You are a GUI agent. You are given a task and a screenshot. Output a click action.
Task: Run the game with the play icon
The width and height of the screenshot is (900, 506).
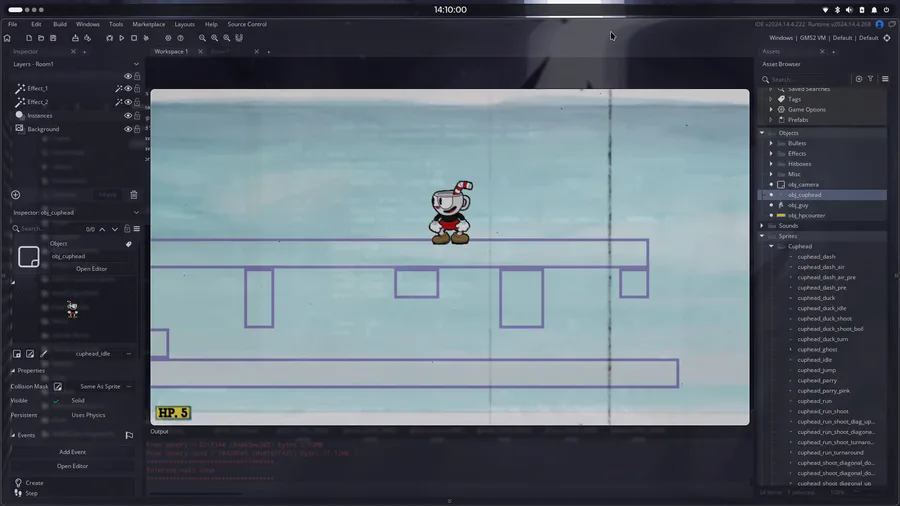[x=122, y=38]
